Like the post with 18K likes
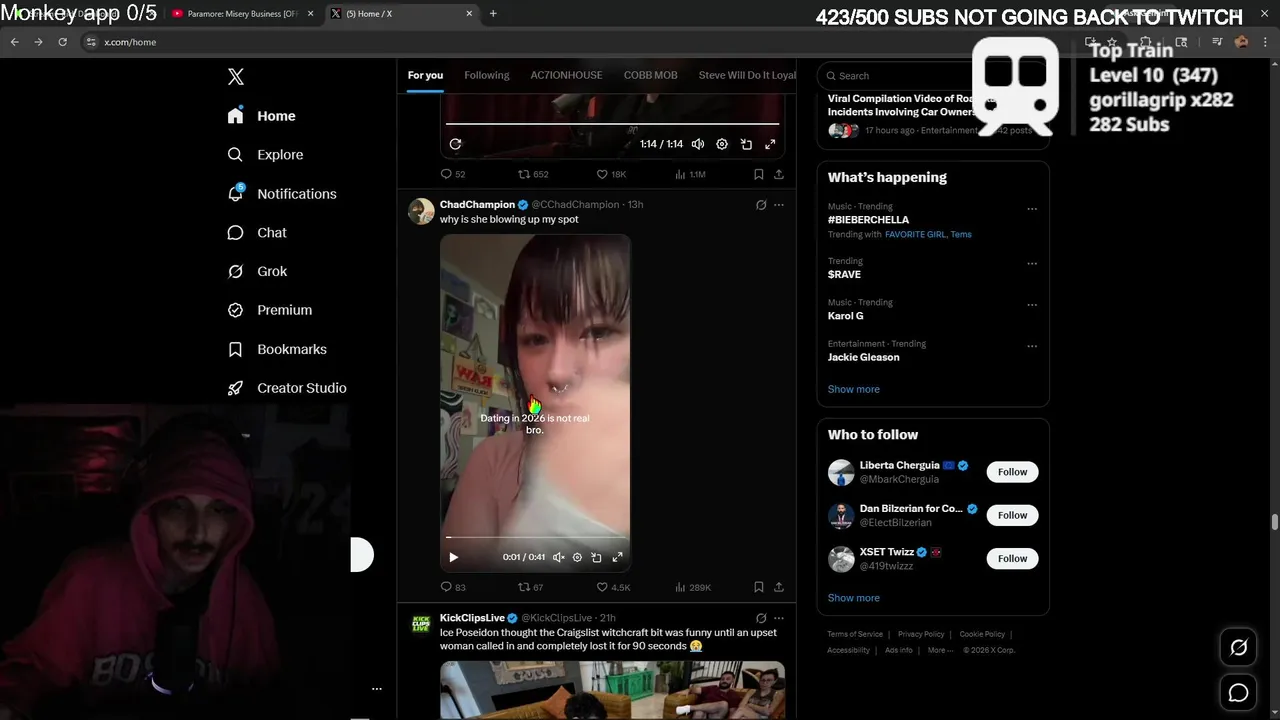This screenshot has height=720, width=1280. pyautogui.click(x=611, y=174)
